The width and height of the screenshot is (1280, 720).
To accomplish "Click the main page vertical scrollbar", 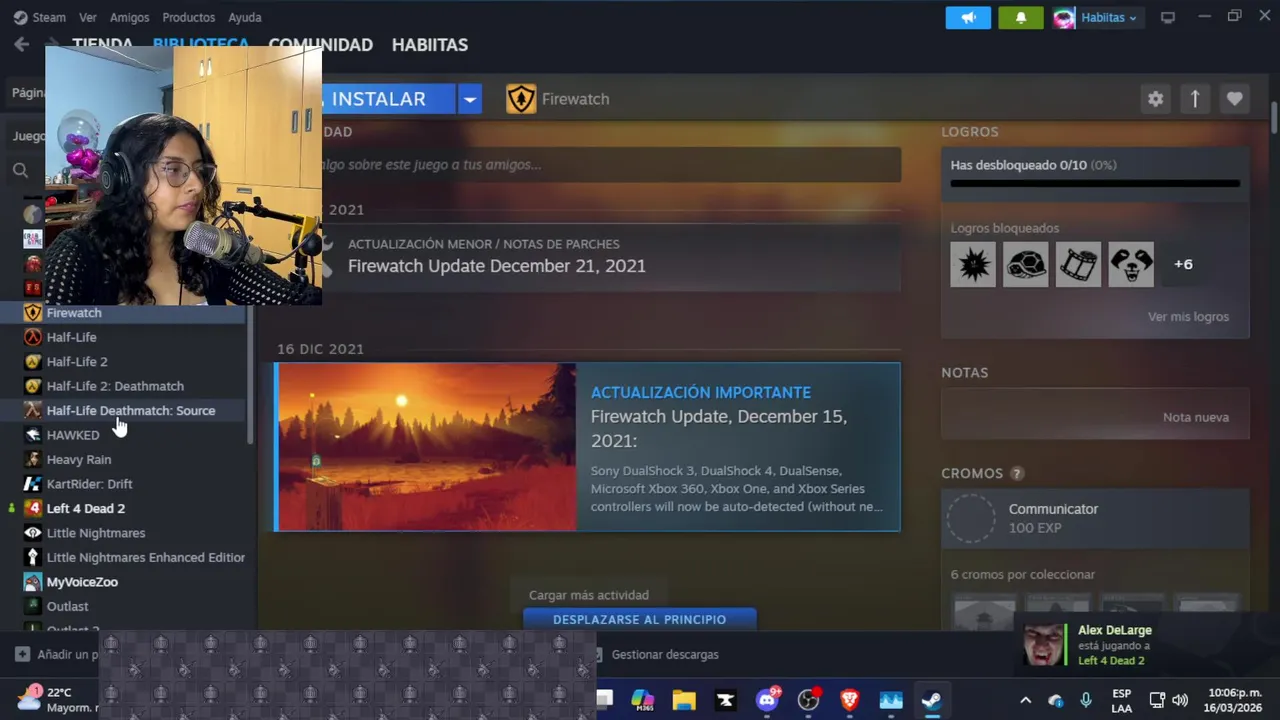I will pyautogui.click(x=1273, y=118).
